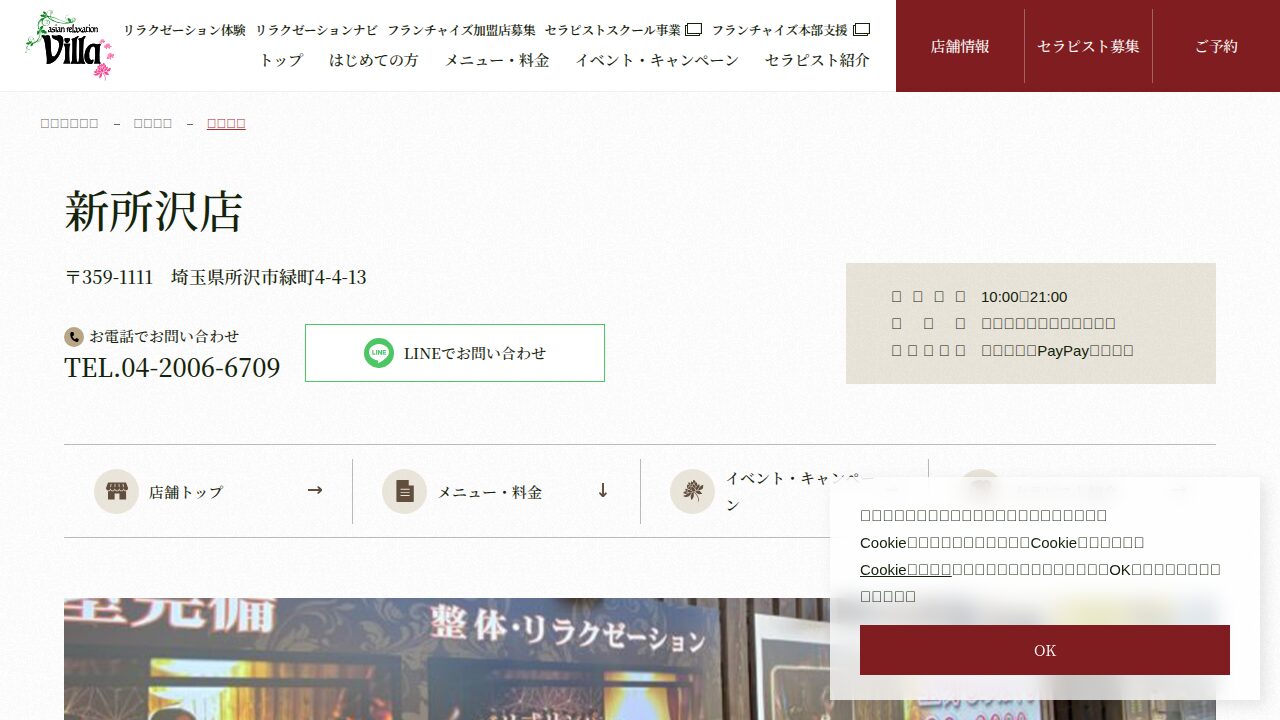Click the Villa logo in header
This screenshot has width=1280, height=720.
point(69,45)
